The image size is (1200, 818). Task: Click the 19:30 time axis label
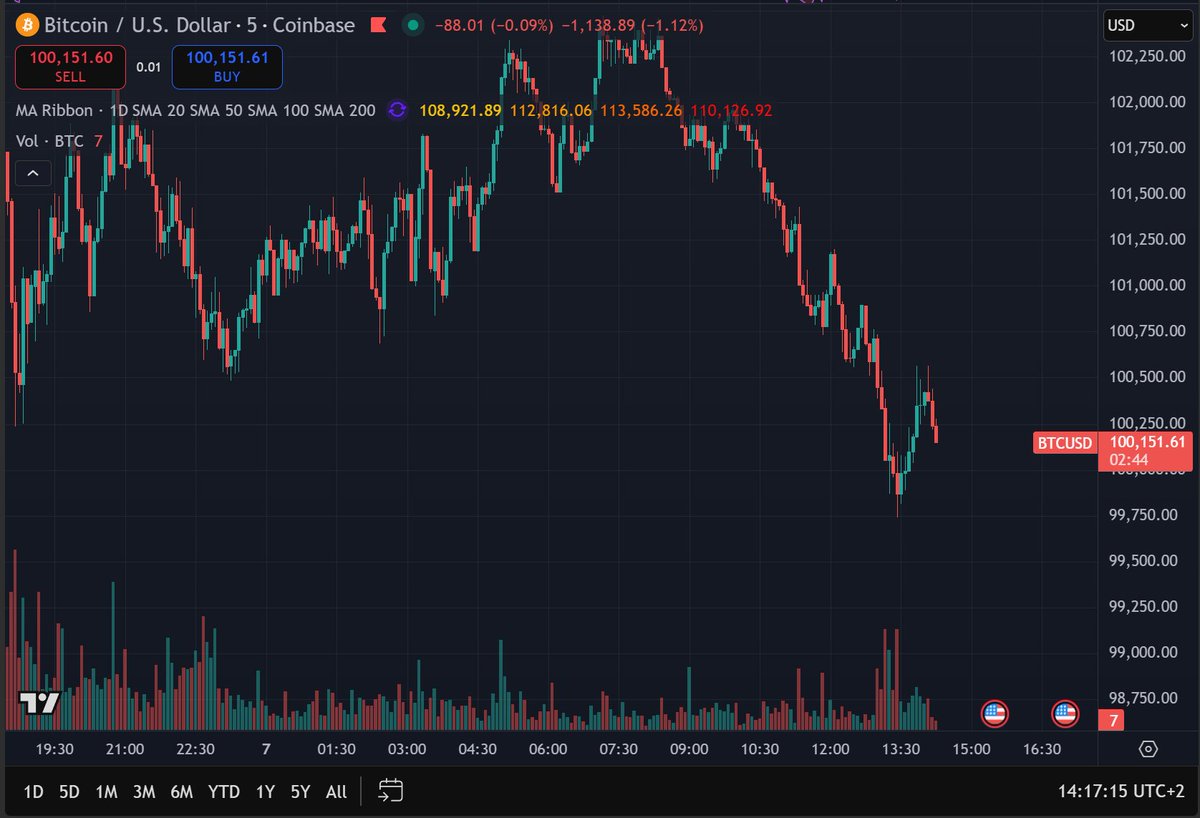coord(54,749)
